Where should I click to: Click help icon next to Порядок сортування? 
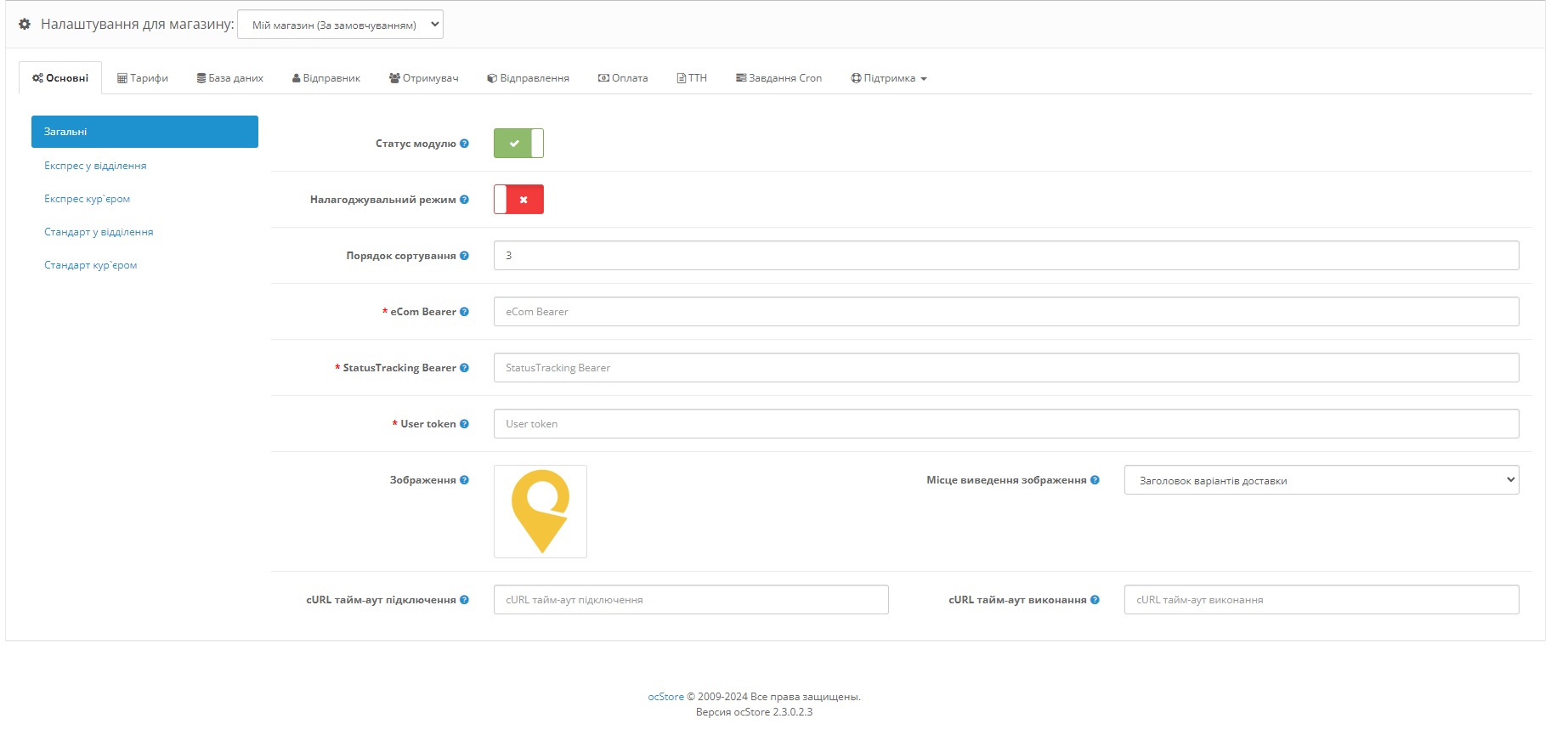(x=464, y=256)
